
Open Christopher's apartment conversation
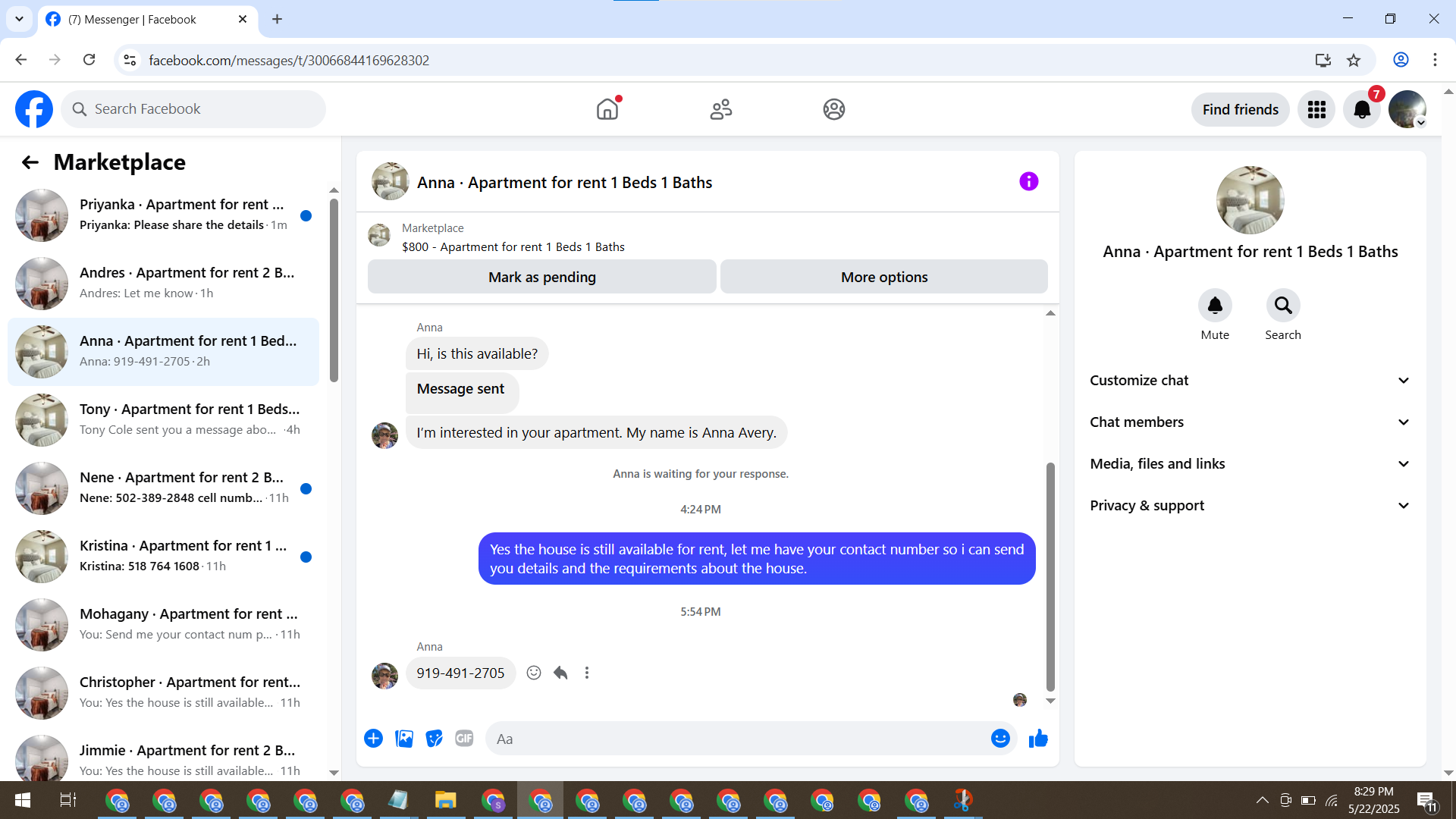click(163, 693)
